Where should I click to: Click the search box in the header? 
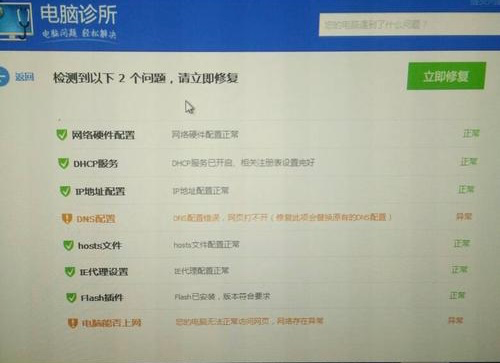click(409, 24)
